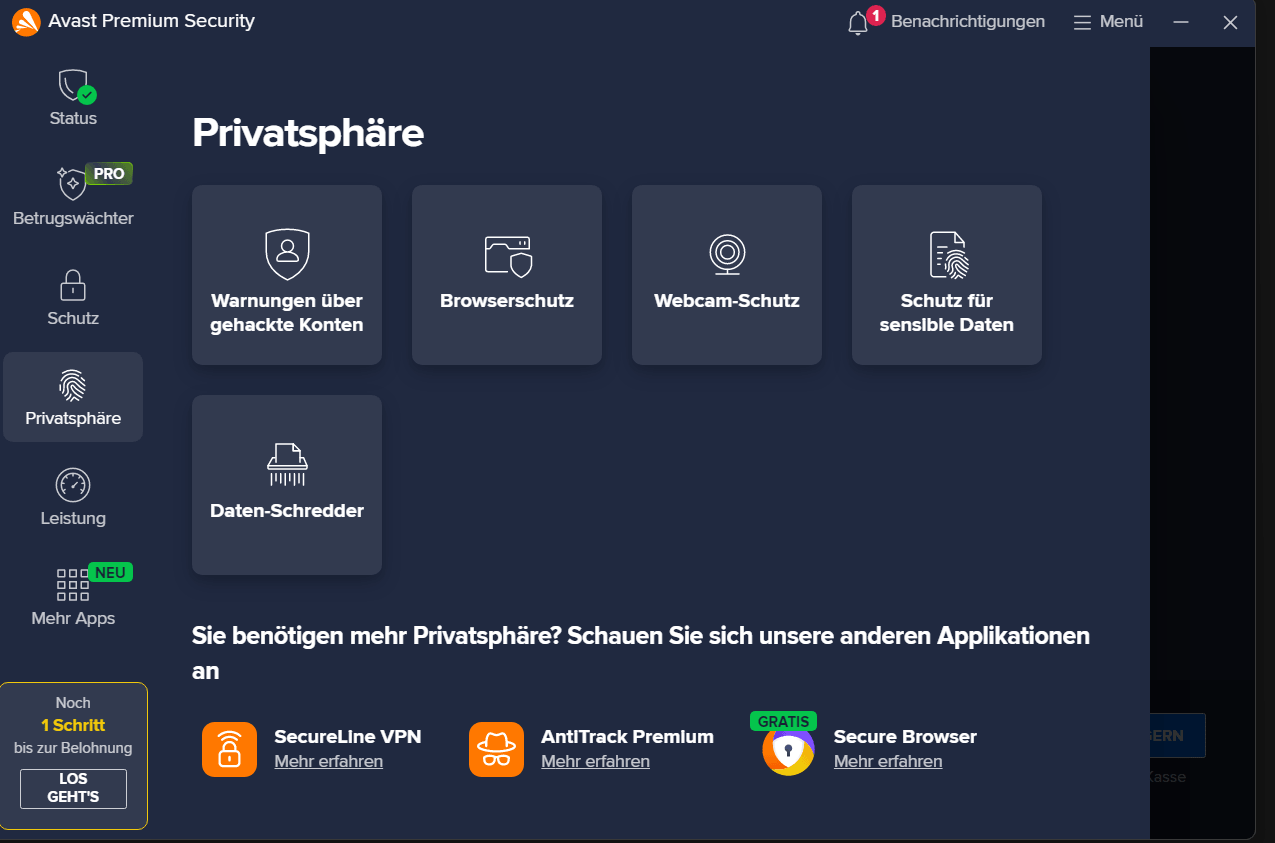
Task: Open Schutz für sensible Daten
Action: point(946,274)
